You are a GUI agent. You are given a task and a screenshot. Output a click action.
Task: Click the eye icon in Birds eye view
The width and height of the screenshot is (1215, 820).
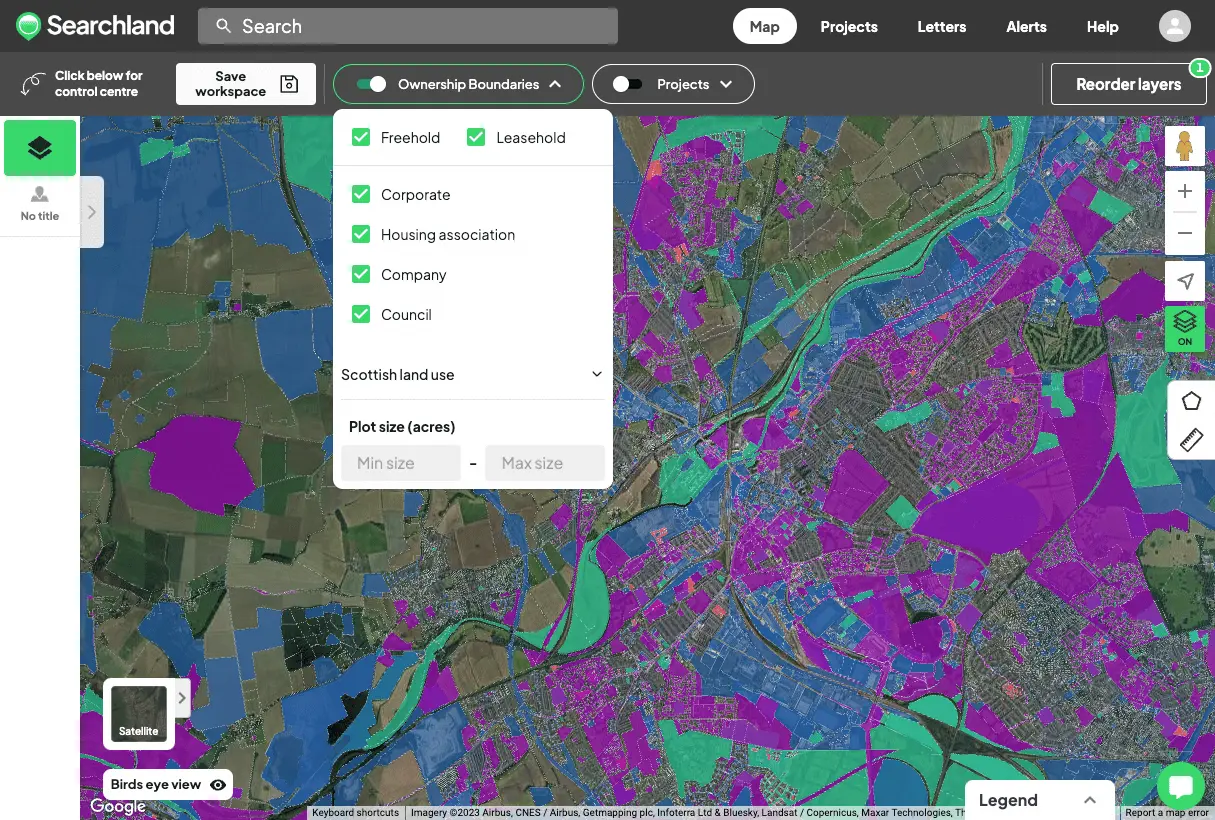tap(218, 785)
